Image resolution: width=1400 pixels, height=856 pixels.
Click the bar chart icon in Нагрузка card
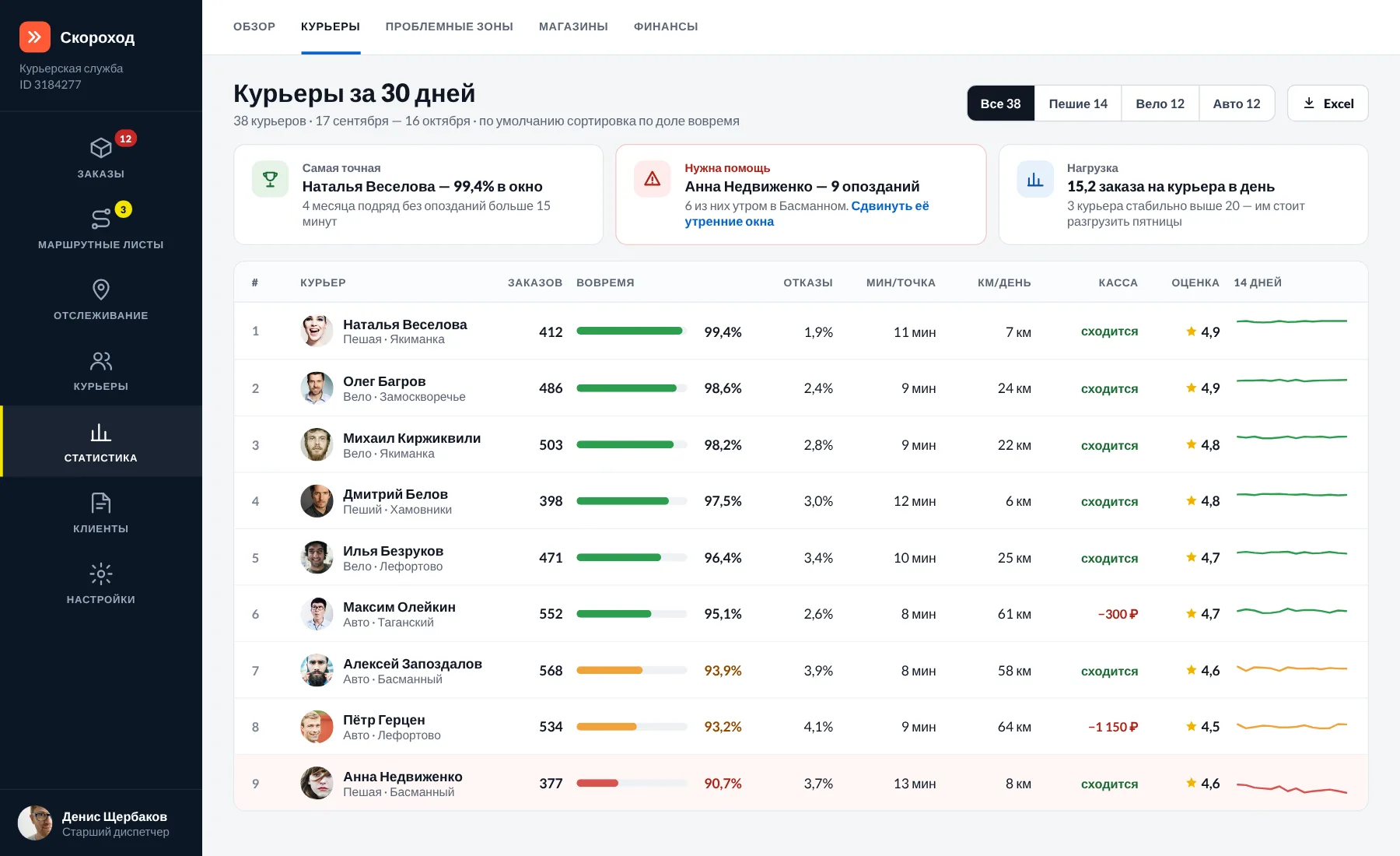(1035, 179)
